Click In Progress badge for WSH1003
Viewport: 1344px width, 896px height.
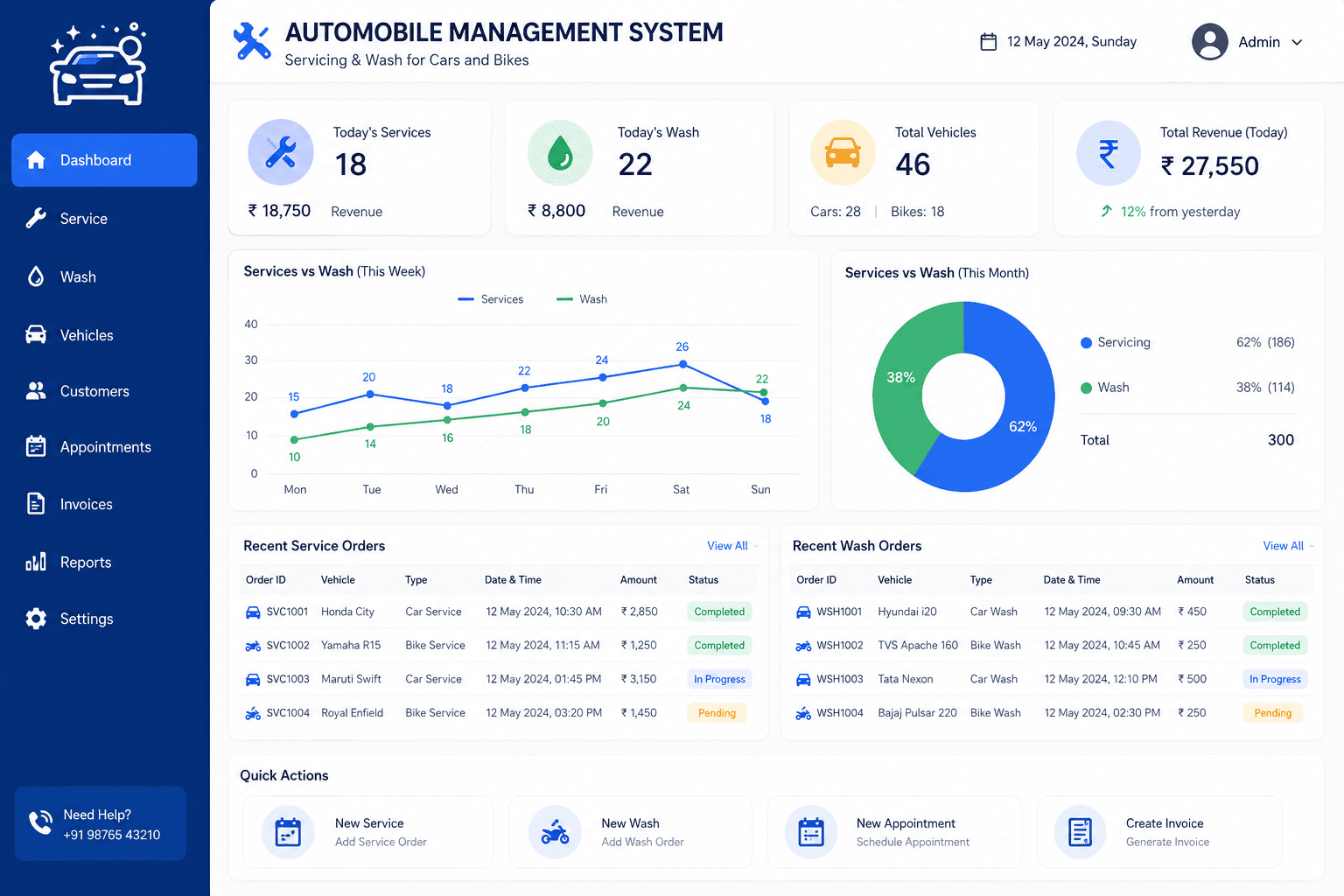tap(1275, 679)
